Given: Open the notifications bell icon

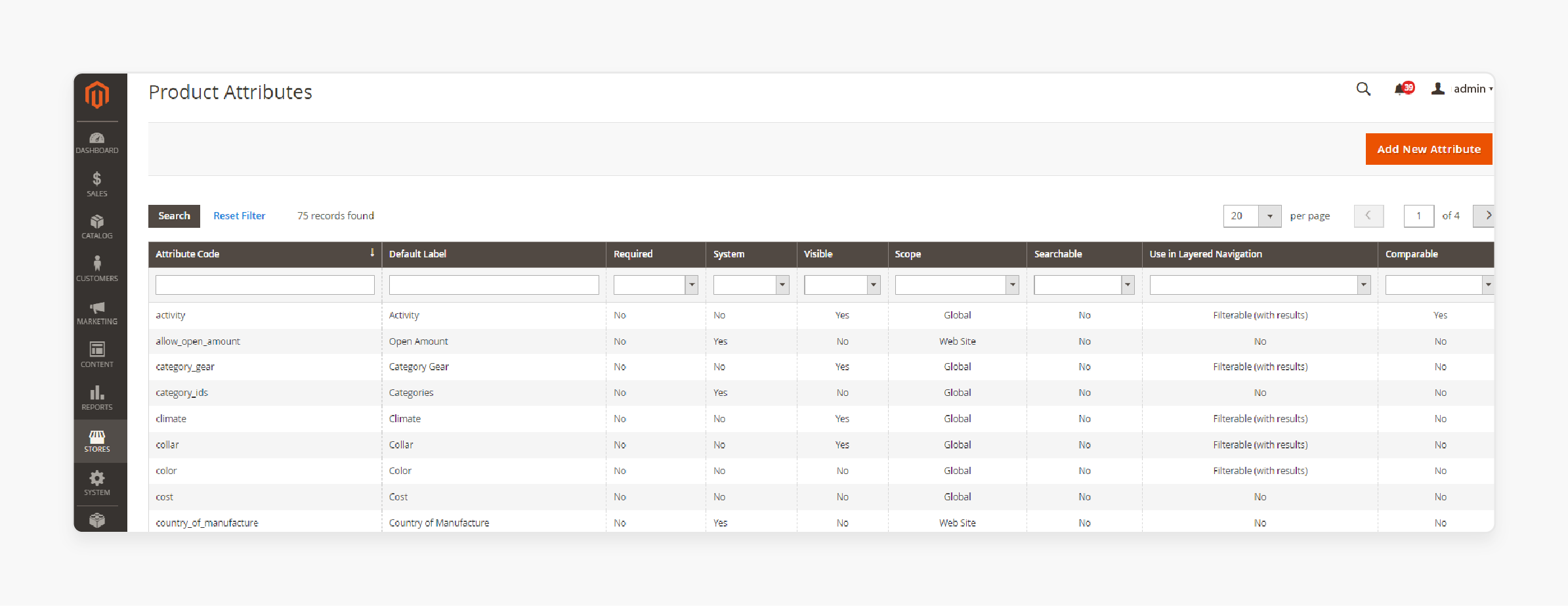Looking at the screenshot, I should [x=1403, y=89].
